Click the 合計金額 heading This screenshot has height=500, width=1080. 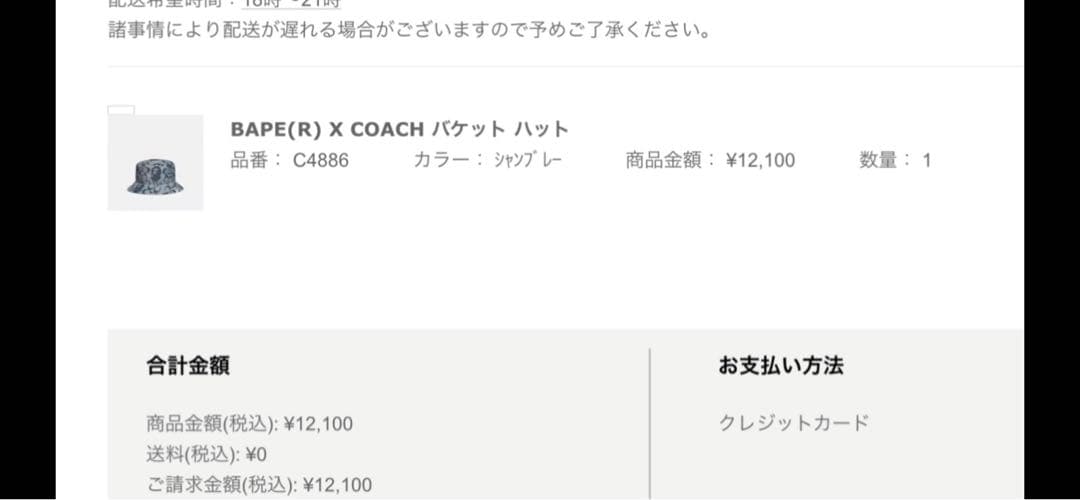coord(188,366)
